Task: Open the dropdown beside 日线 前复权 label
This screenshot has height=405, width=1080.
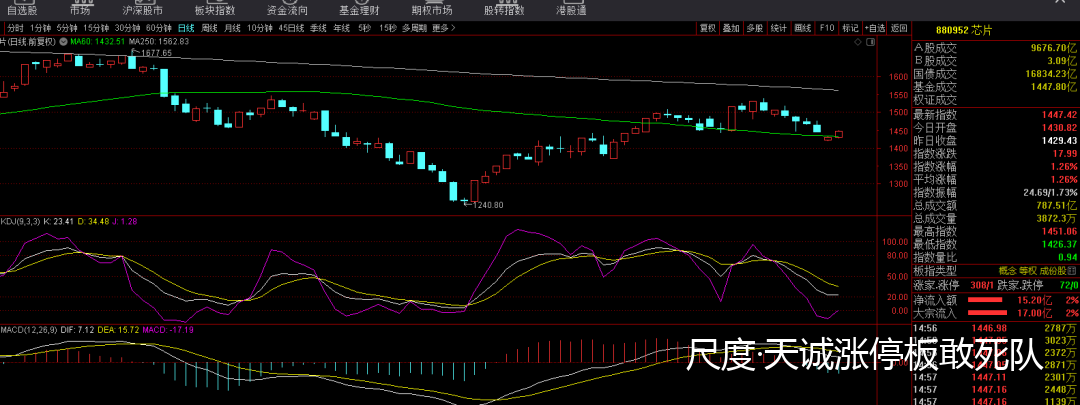Action: tap(62, 42)
